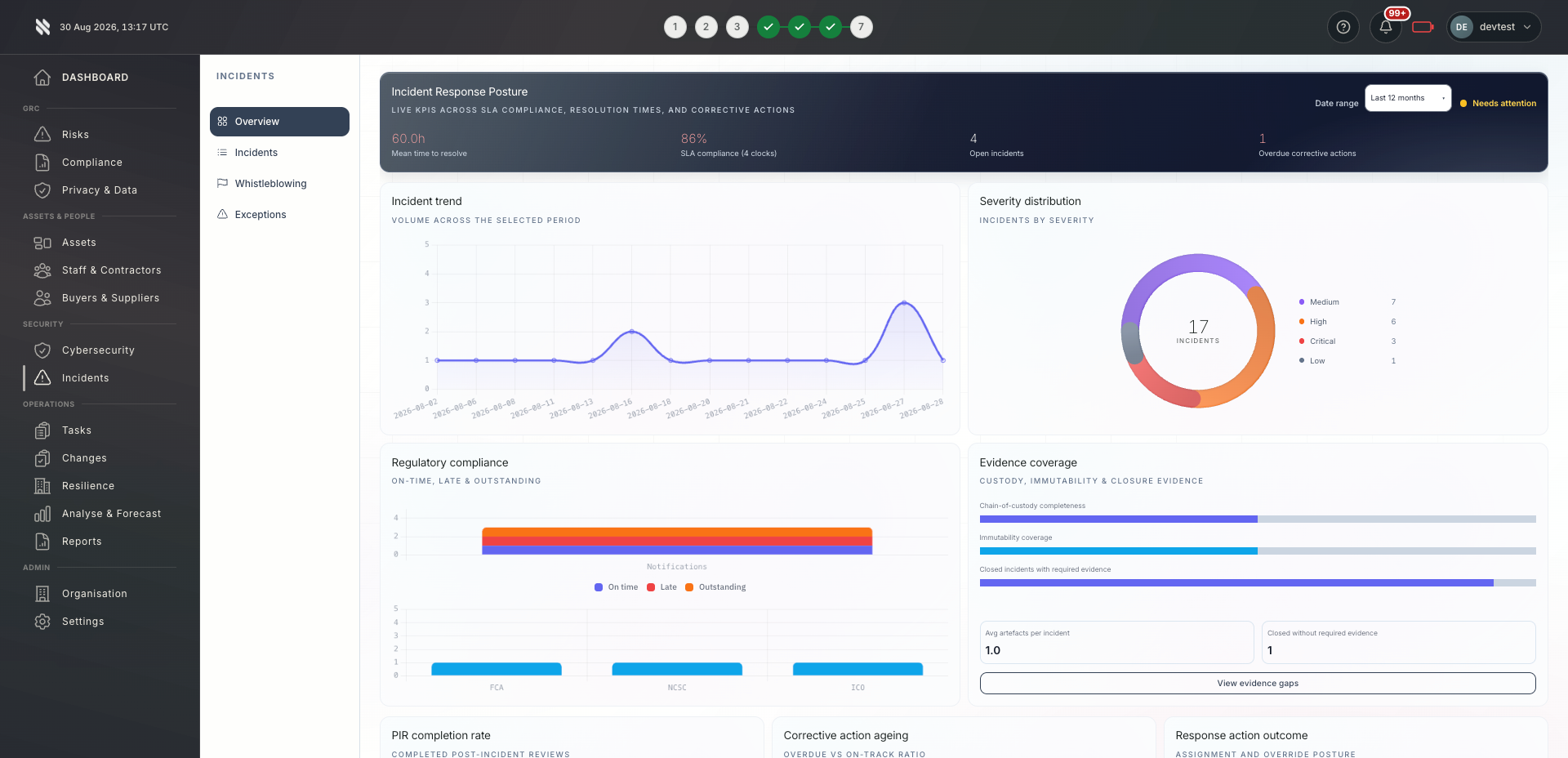Toggle High severity legend entry
Screen dimensions: 1568x758
click(x=1347, y=322)
